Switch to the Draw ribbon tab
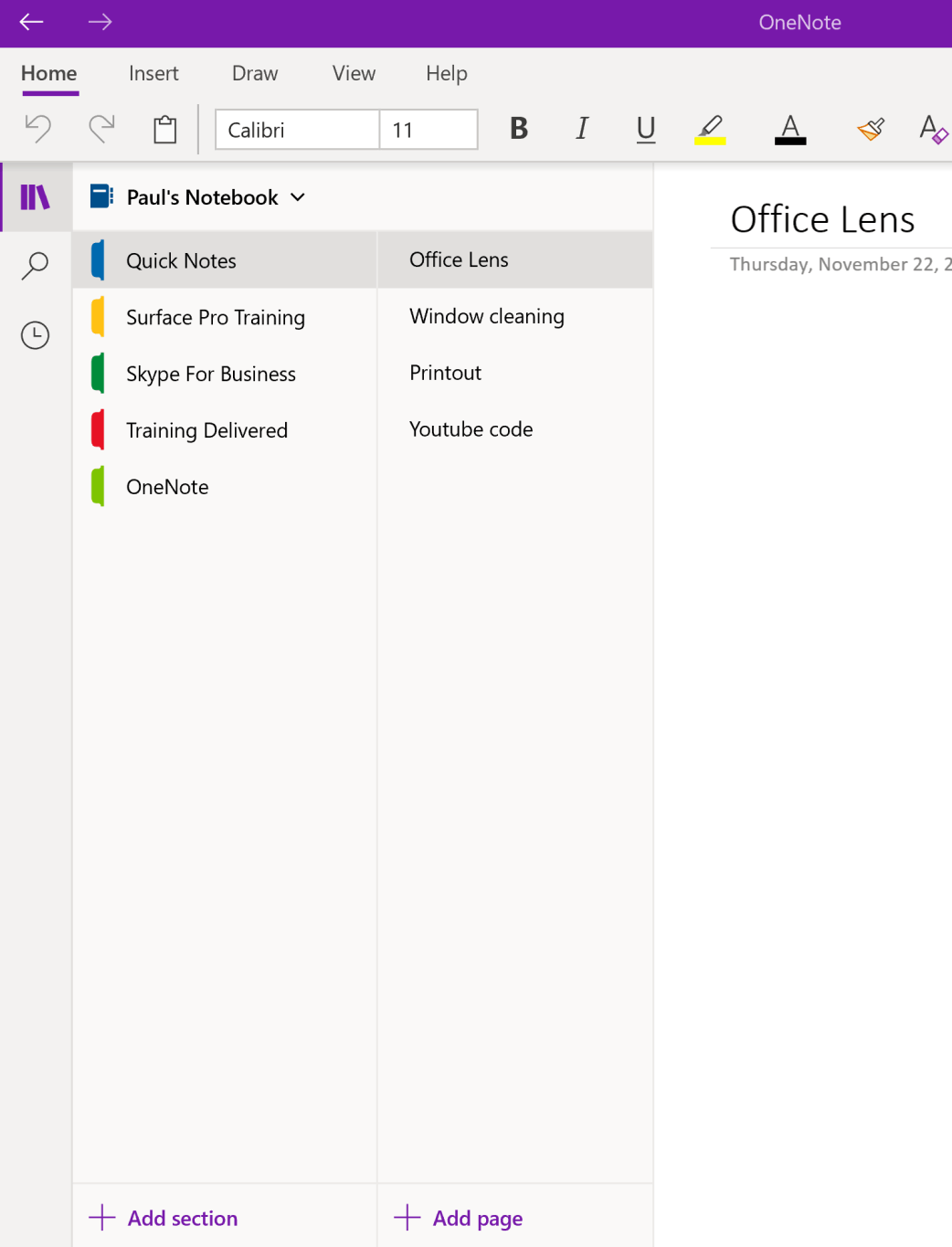 click(254, 73)
